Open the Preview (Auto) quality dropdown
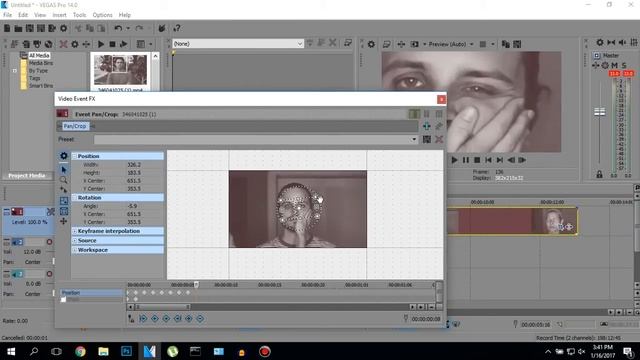Viewport: 640px width, 360px height. tap(451, 44)
